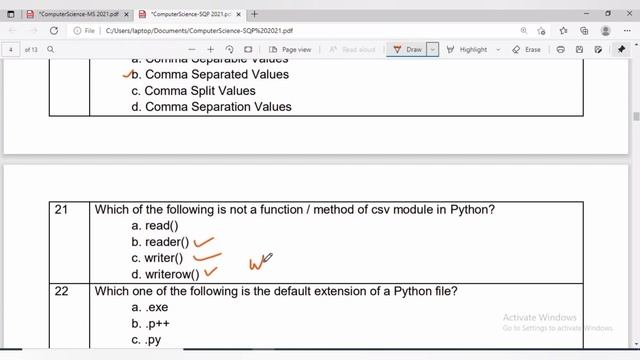Image resolution: width=640 pixels, height=360 pixels.
Task: Click the scrollbar down arrow
Action: click(636, 344)
